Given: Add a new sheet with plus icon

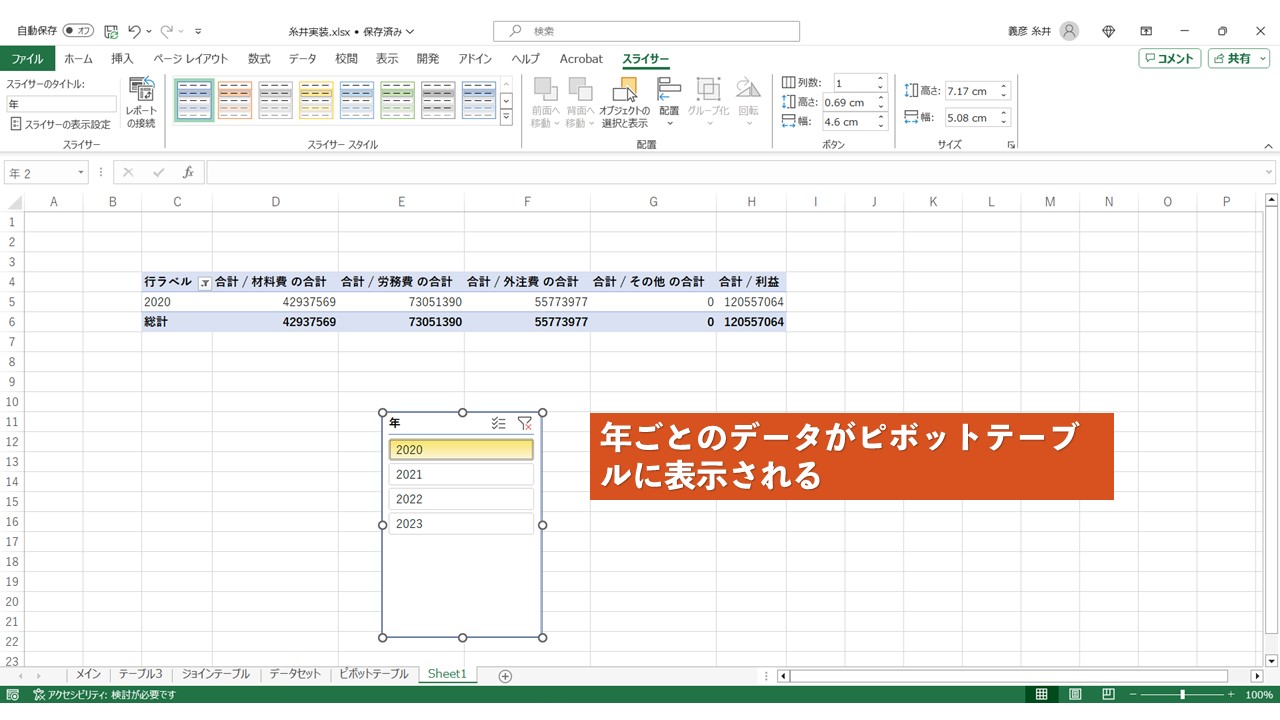Looking at the screenshot, I should (505, 676).
